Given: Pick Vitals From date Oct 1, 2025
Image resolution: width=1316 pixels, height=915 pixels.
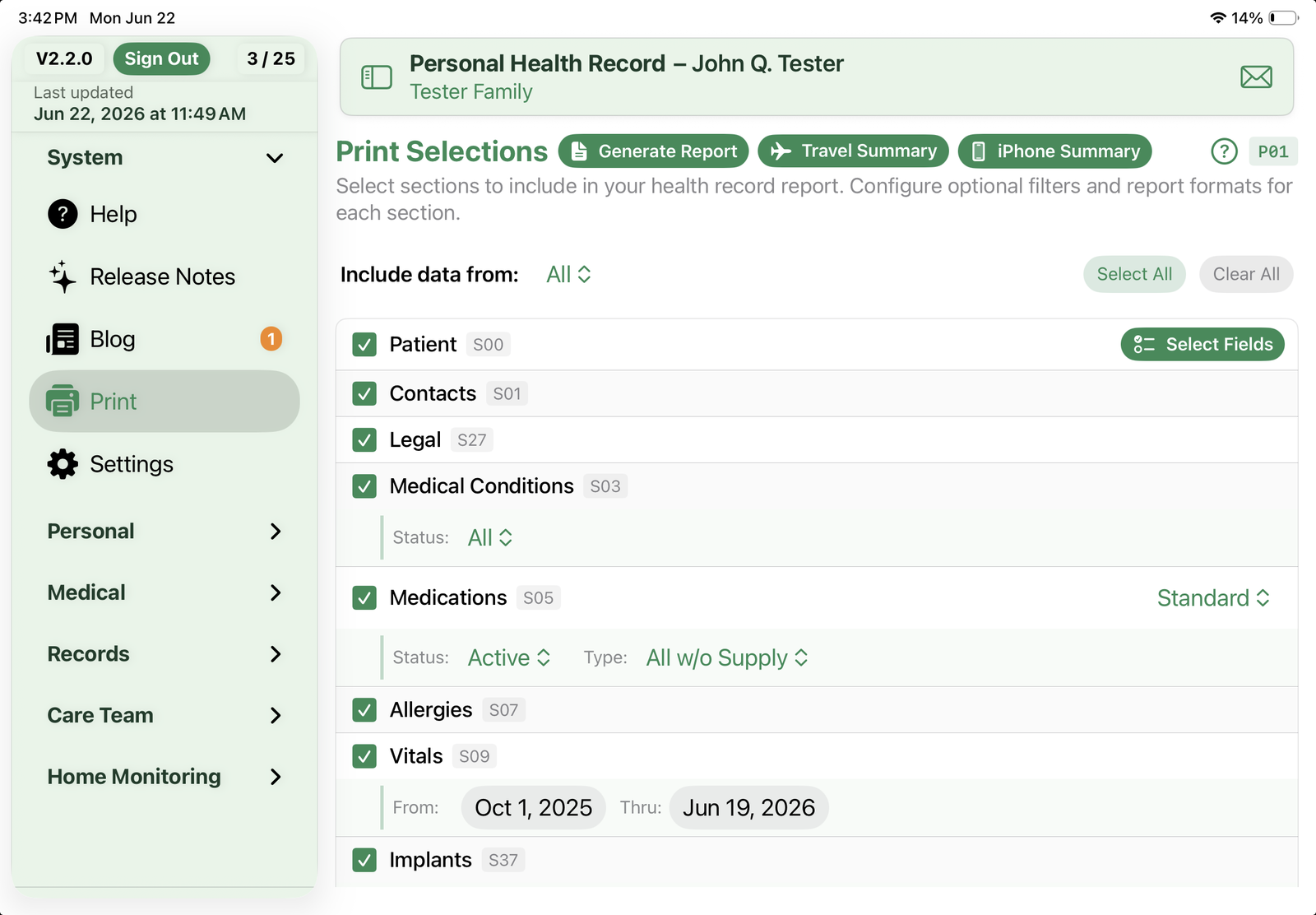Looking at the screenshot, I should (534, 808).
